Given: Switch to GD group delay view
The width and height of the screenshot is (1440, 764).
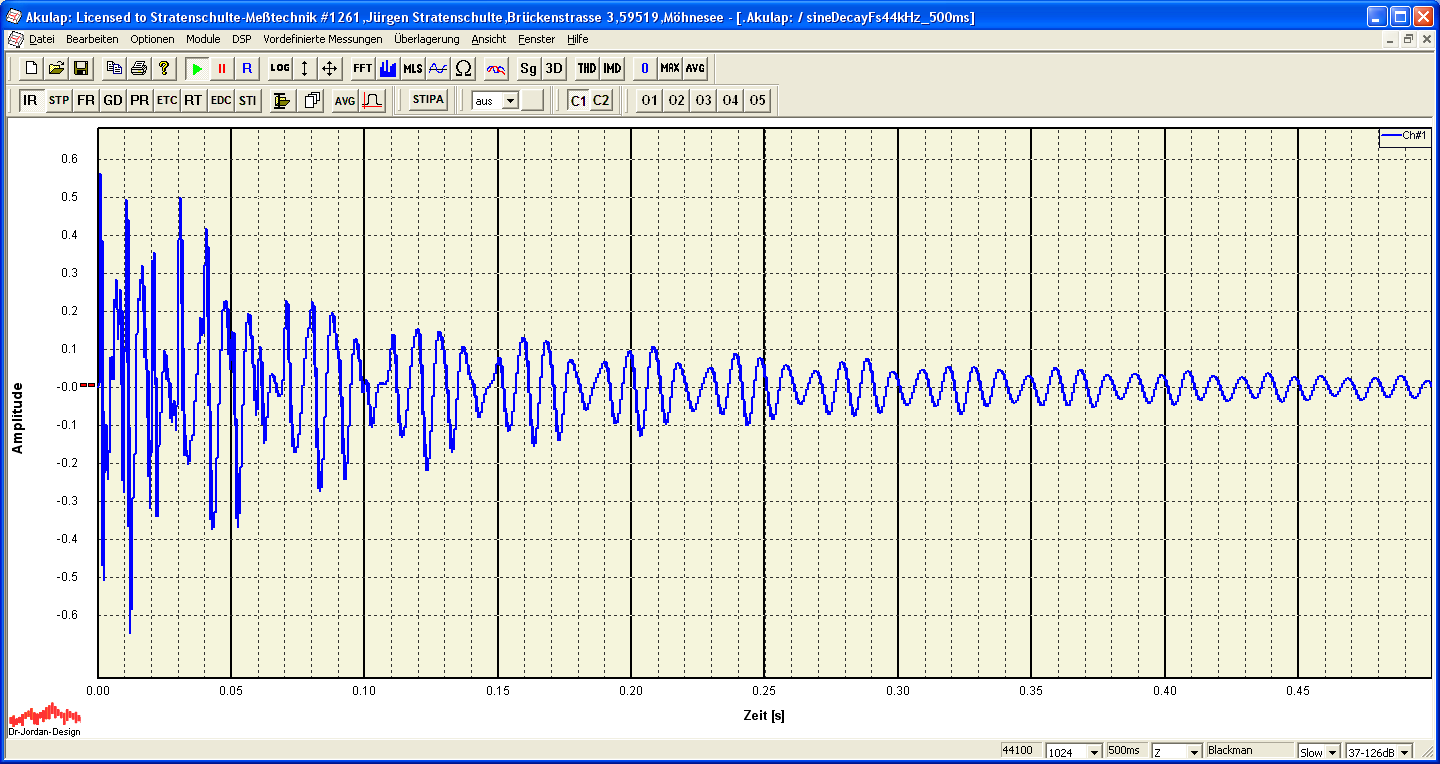Looking at the screenshot, I should [x=113, y=101].
